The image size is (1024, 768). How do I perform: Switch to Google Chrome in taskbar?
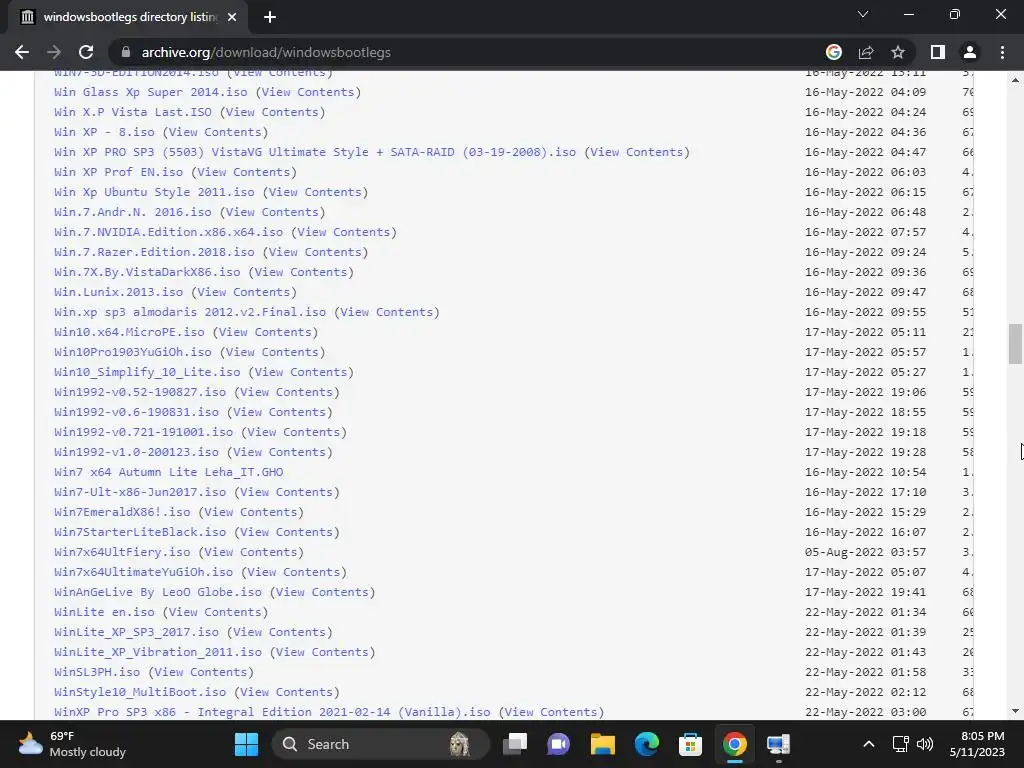734,744
